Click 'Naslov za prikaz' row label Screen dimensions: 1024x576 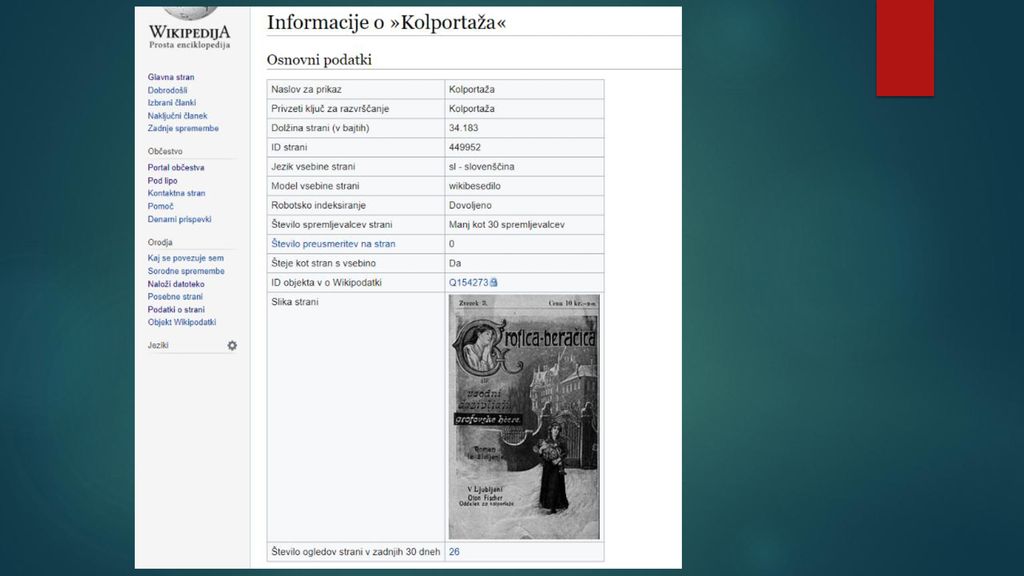coord(306,89)
